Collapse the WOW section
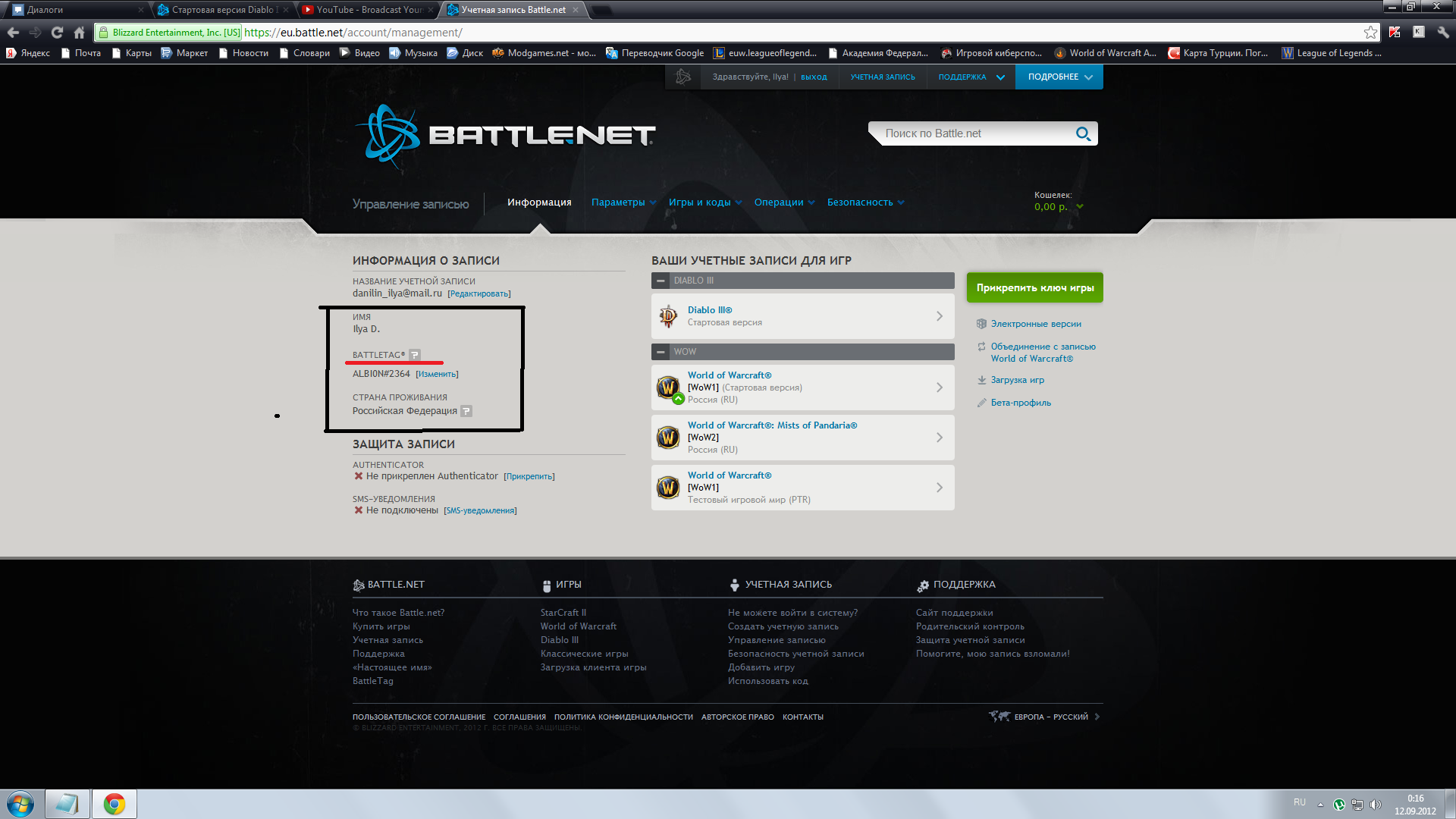The height and width of the screenshot is (819, 1456). (661, 352)
